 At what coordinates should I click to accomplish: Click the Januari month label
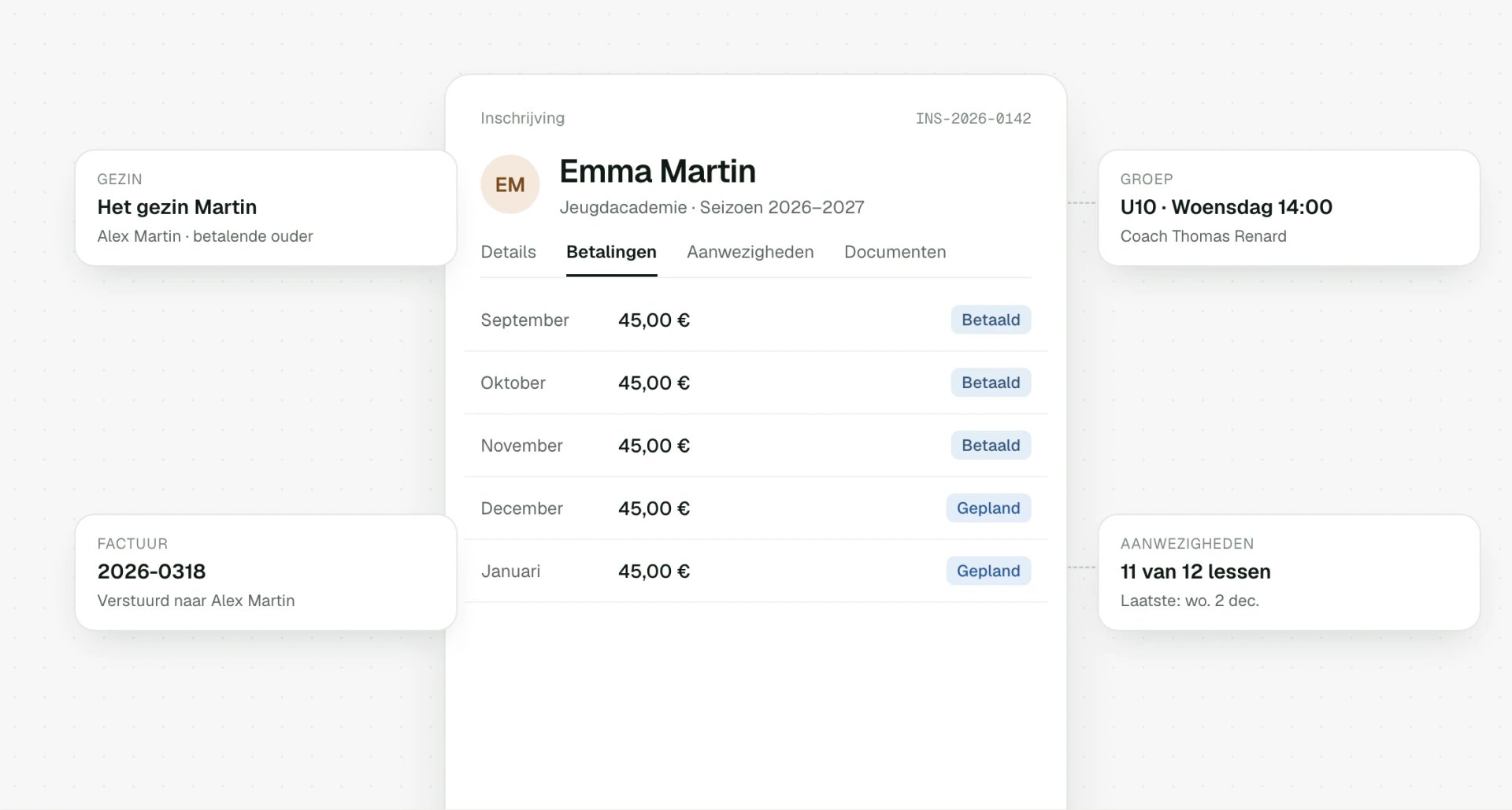point(510,571)
